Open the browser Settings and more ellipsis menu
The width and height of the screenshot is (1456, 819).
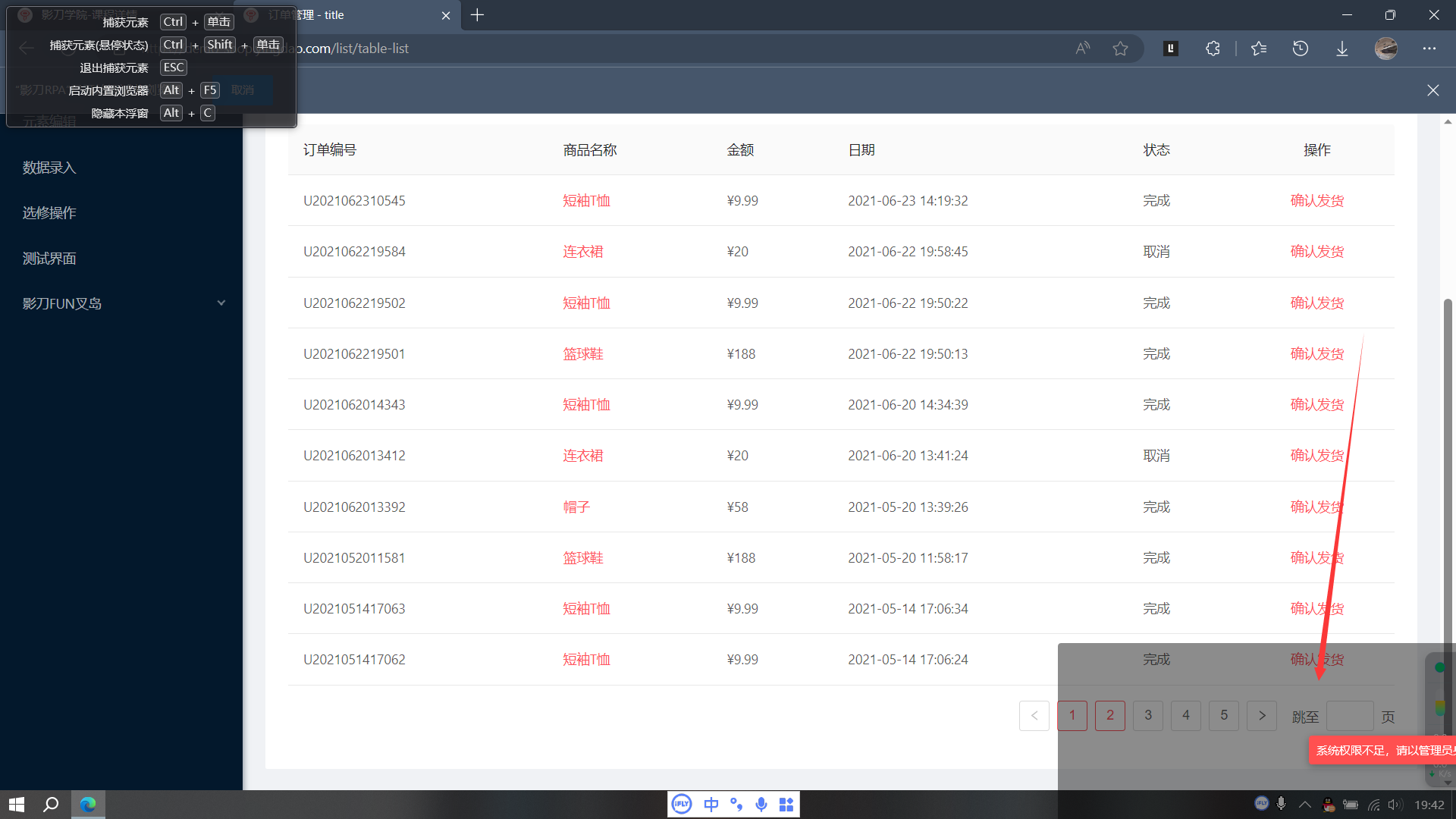click(x=1429, y=49)
